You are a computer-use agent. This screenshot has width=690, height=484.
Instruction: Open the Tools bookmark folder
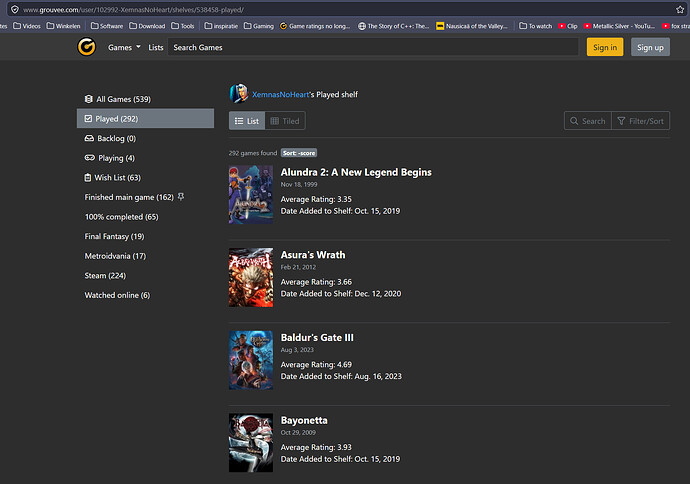pyautogui.click(x=183, y=26)
